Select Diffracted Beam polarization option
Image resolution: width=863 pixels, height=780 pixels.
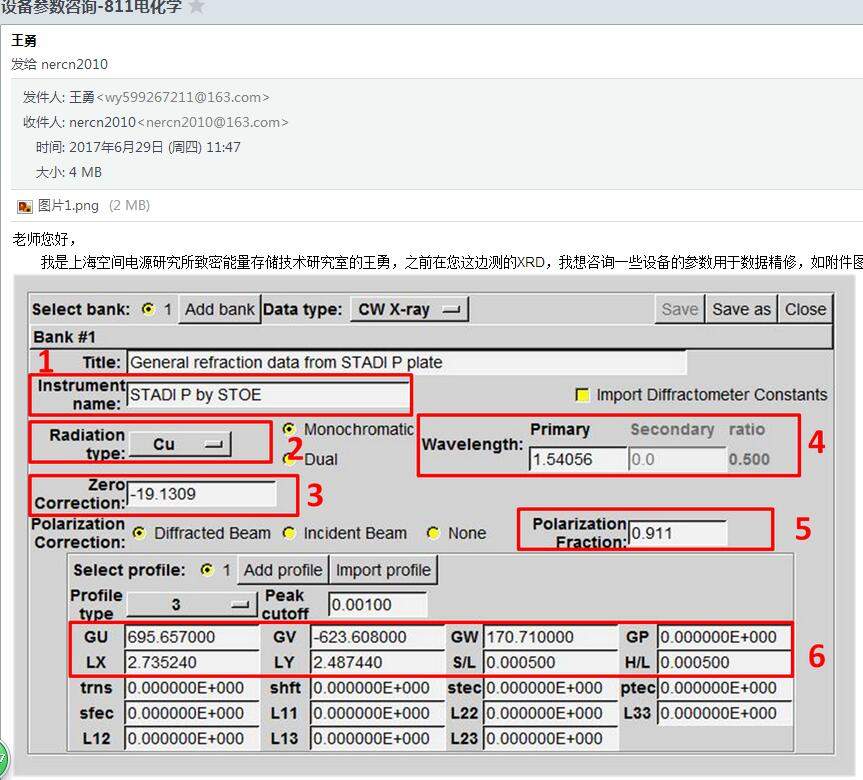click(139, 533)
